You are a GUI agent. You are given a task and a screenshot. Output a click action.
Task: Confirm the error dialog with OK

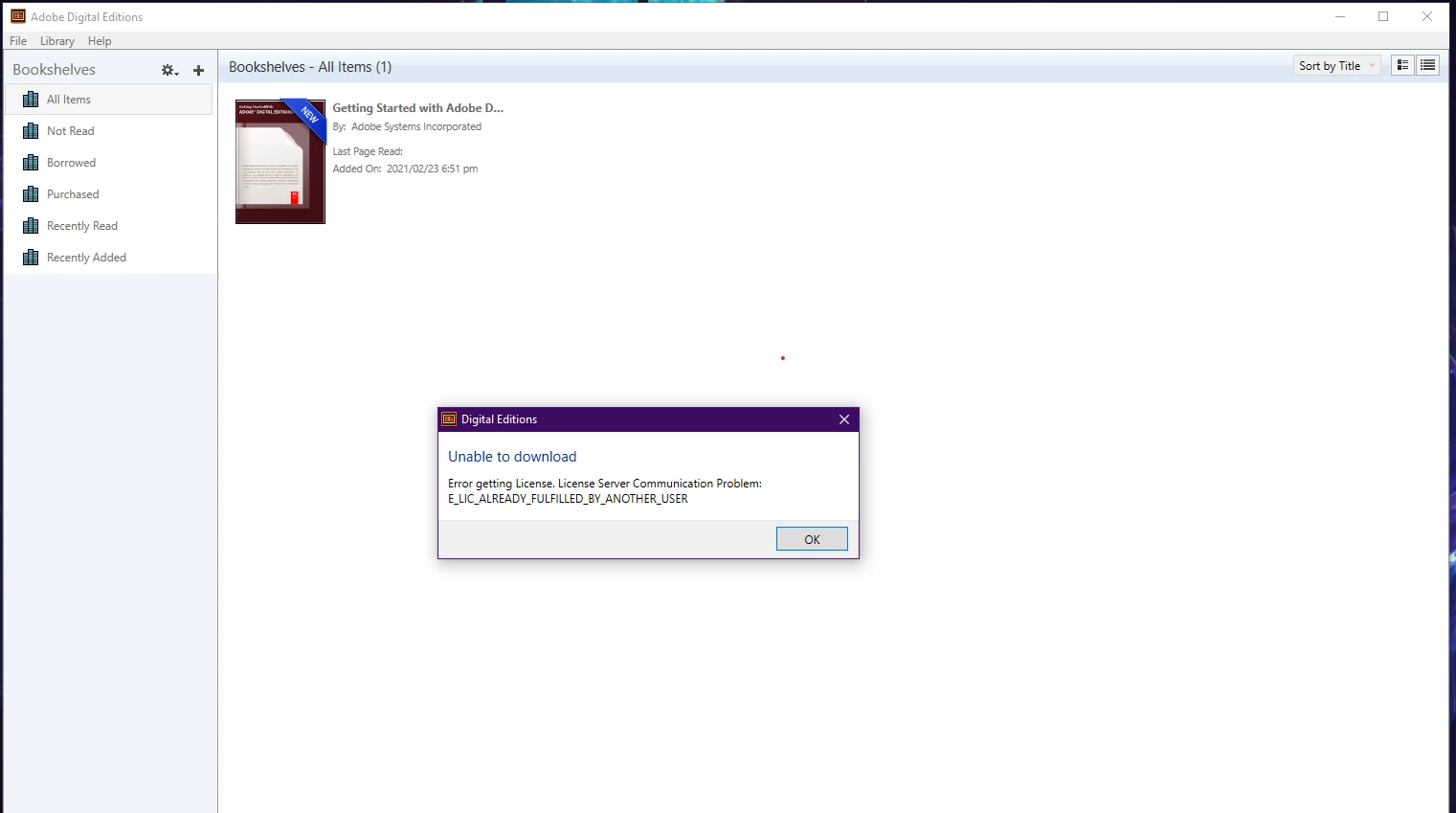[x=812, y=539]
